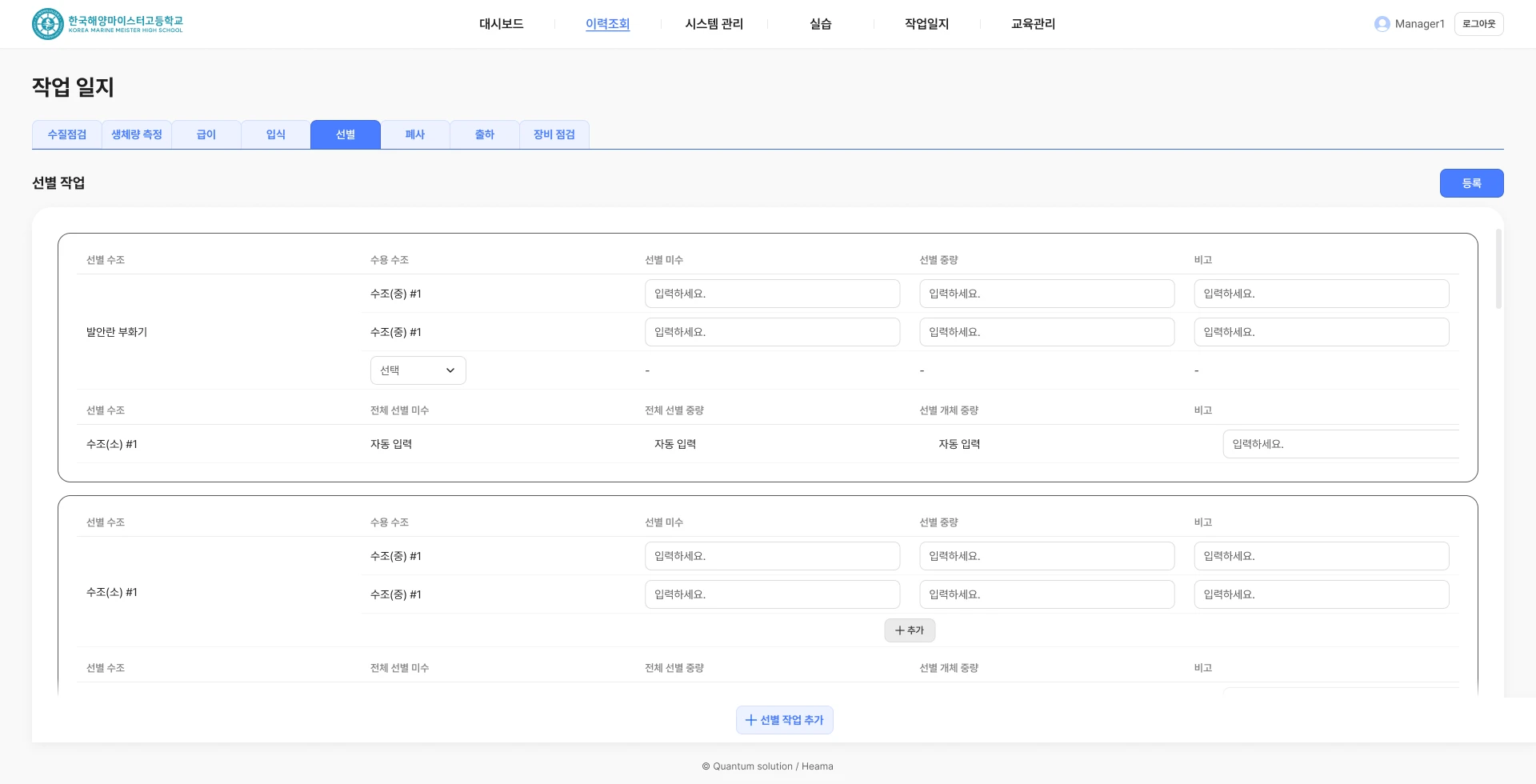Open the 시스템 관리 menu
This screenshot has height=784, width=1536.
point(714,24)
